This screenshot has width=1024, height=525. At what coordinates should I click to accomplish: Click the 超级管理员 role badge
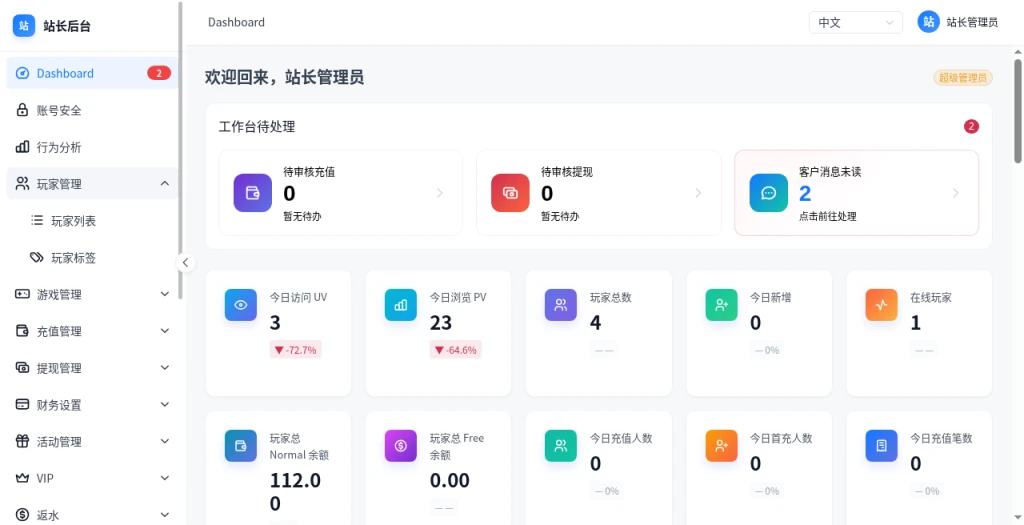[963, 78]
